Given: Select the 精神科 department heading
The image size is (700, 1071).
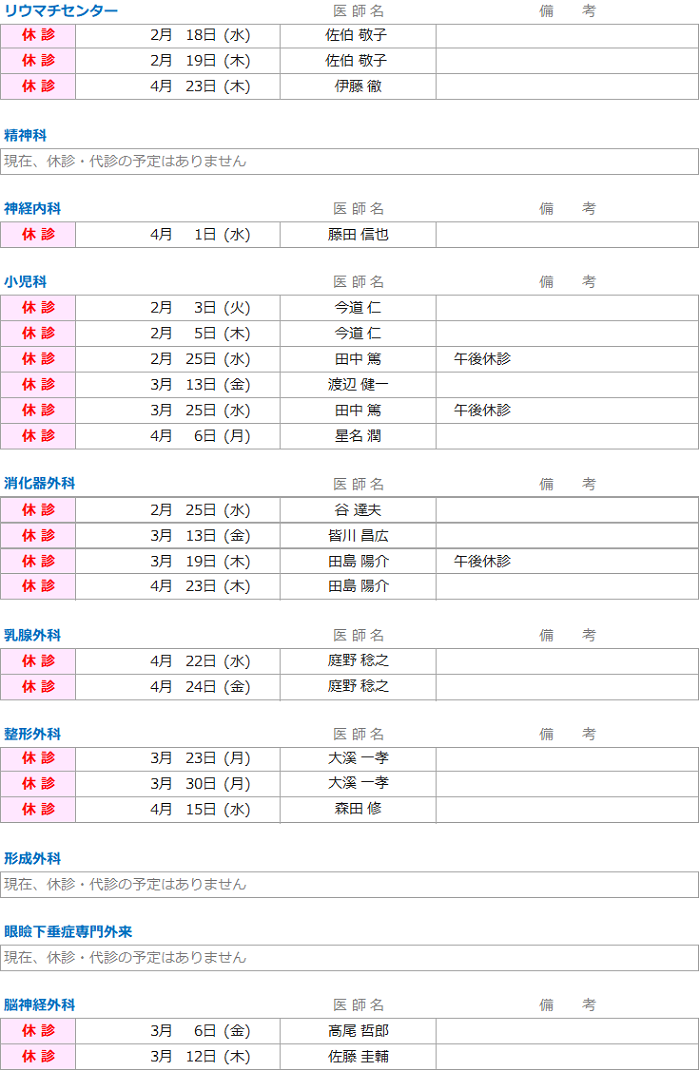Looking at the screenshot, I should point(25,135).
